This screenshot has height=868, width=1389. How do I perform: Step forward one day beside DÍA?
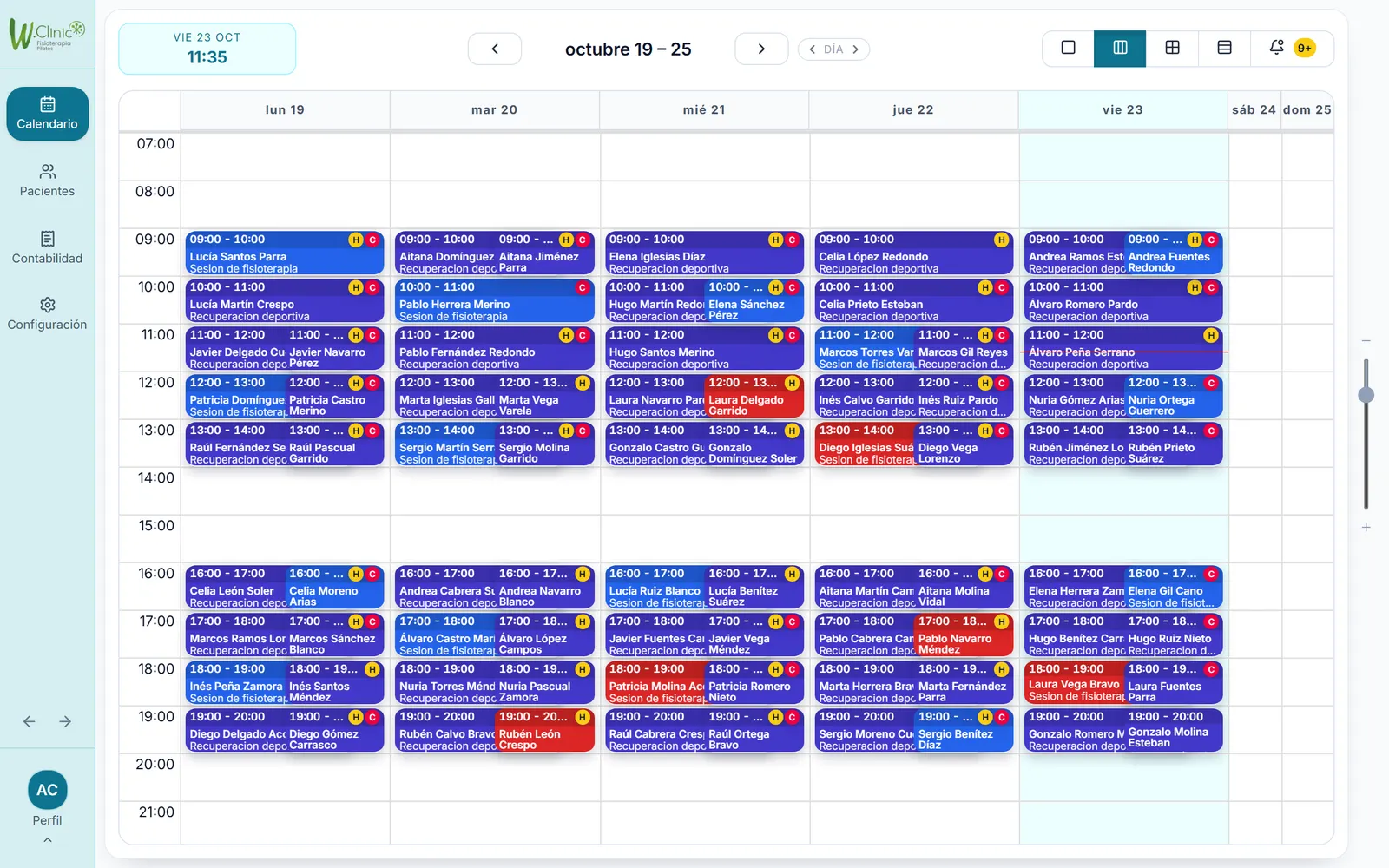pos(855,49)
